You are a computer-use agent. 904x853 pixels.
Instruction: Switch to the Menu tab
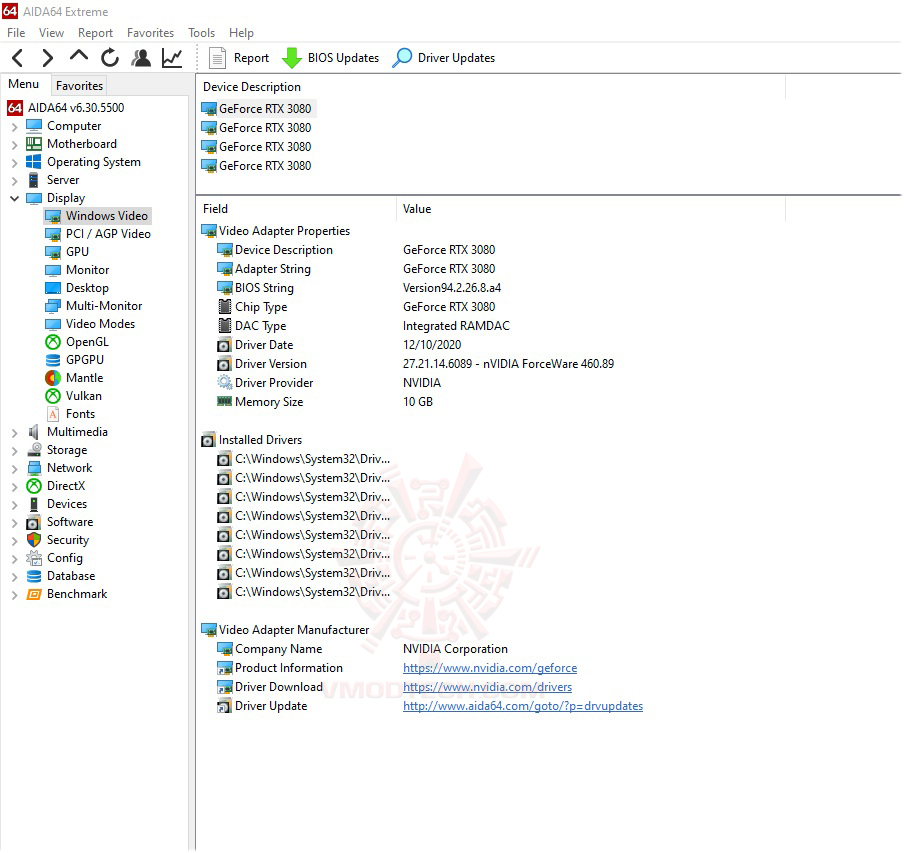tap(24, 84)
